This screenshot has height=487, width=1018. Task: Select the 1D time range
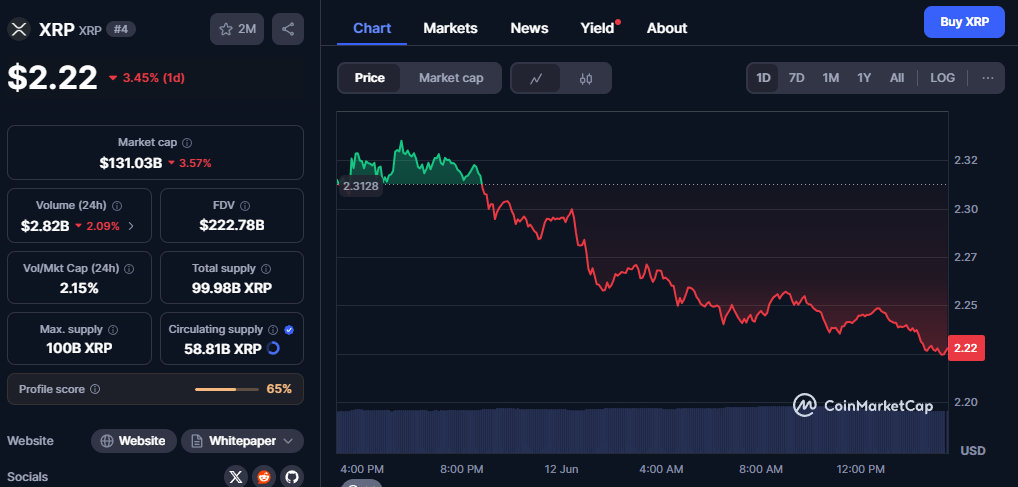(763, 78)
